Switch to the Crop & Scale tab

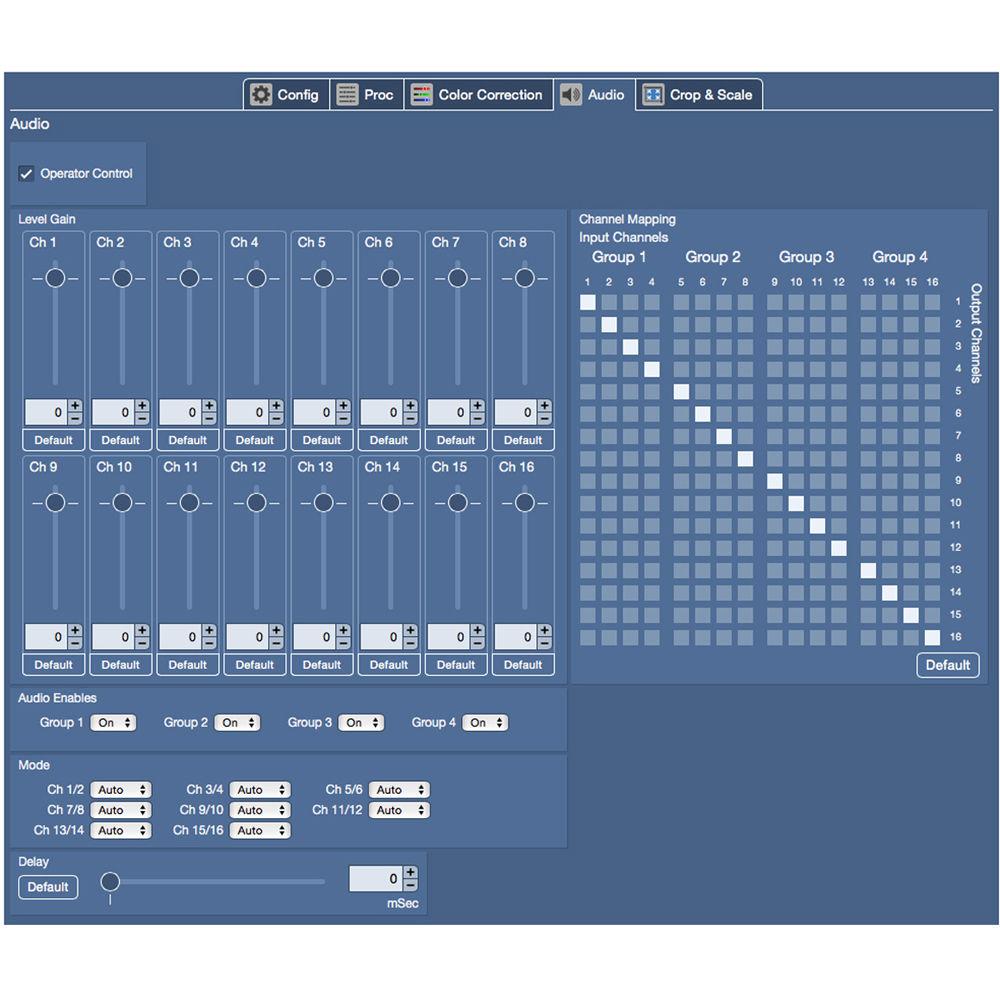(x=699, y=94)
